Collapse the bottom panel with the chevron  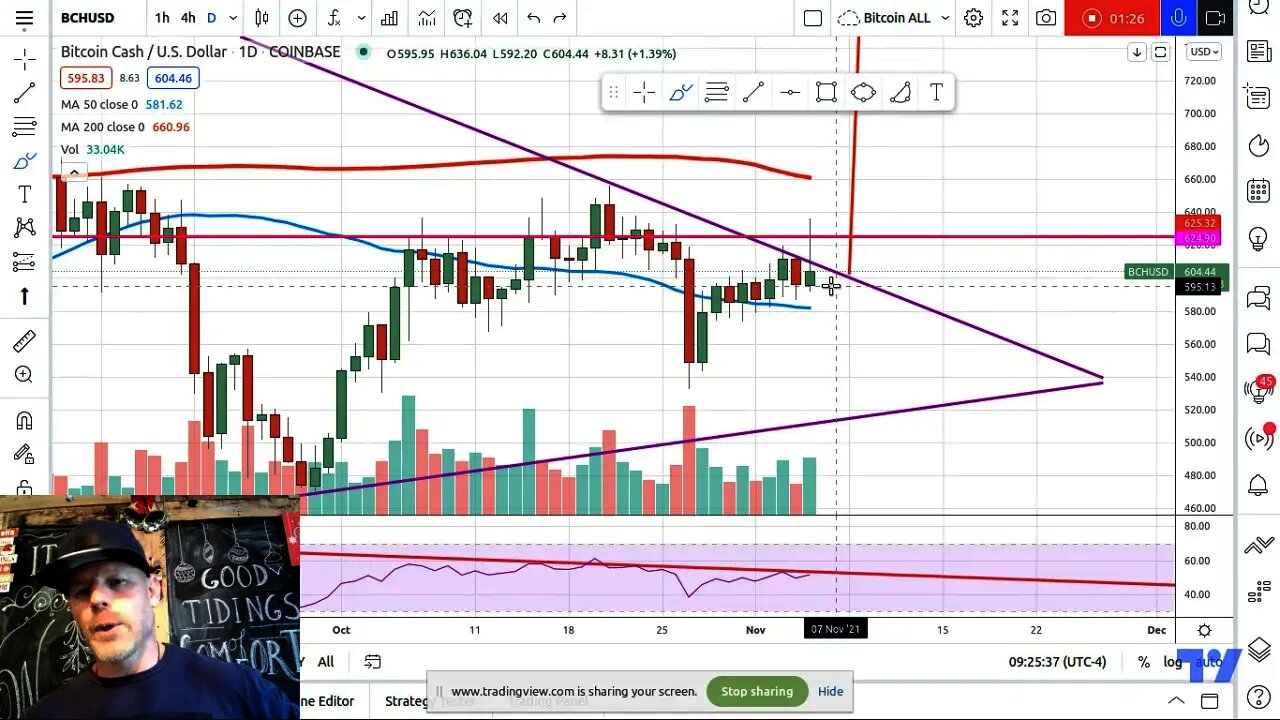[x=1176, y=701]
